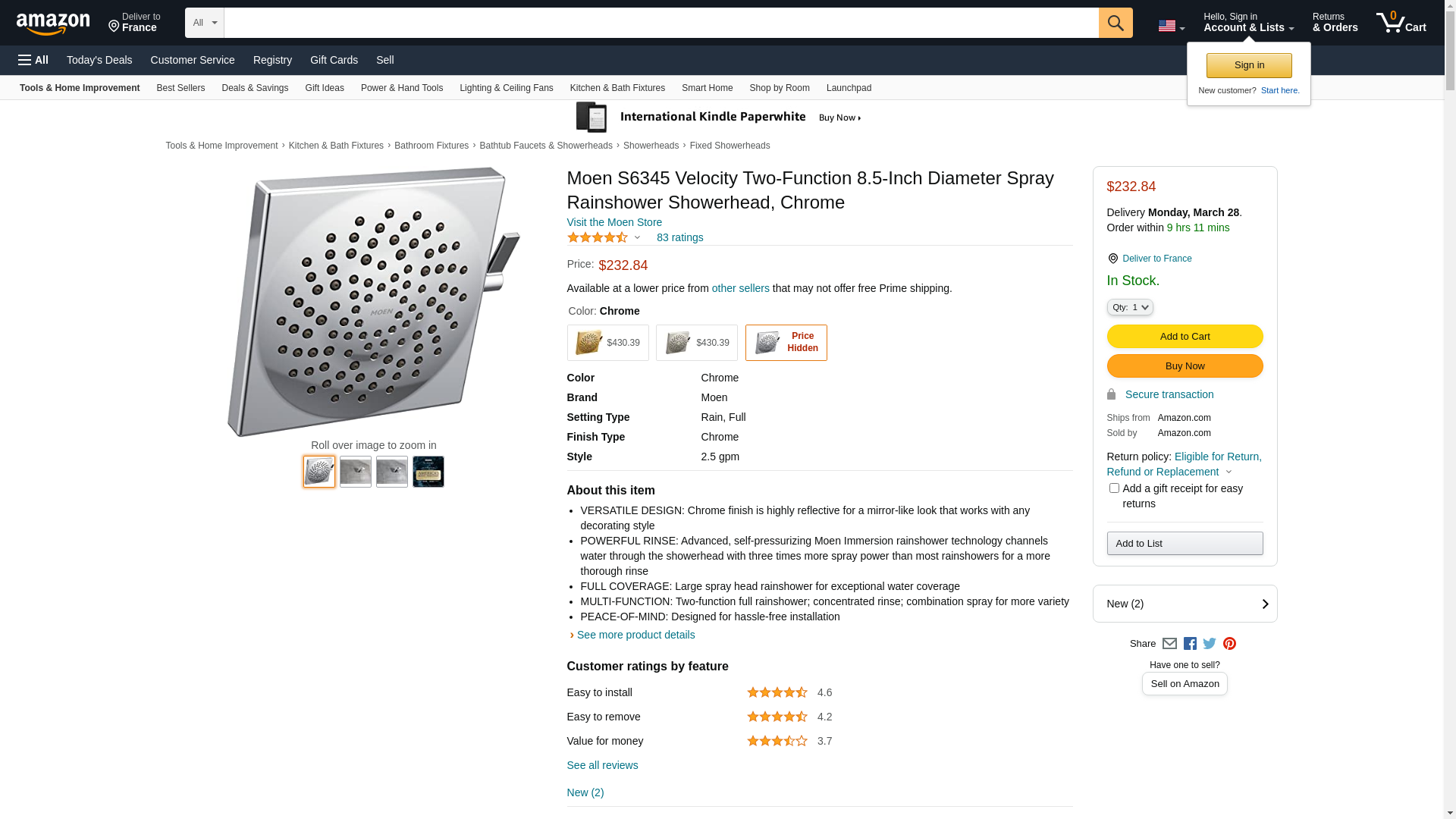Enable the gift receipt checkbox
This screenshot has height=819, width=1456.
pos(1114,488)
